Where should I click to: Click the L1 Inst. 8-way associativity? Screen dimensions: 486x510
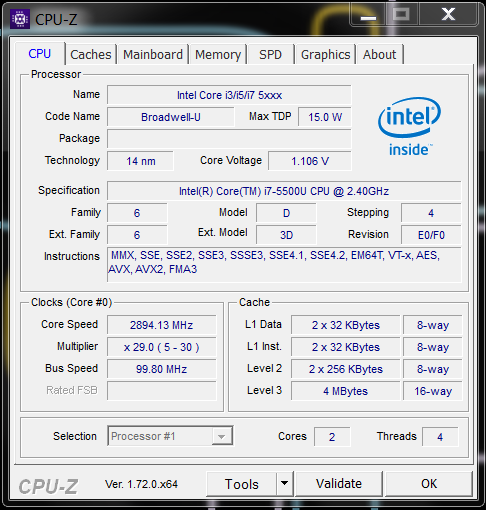point(433,347)
